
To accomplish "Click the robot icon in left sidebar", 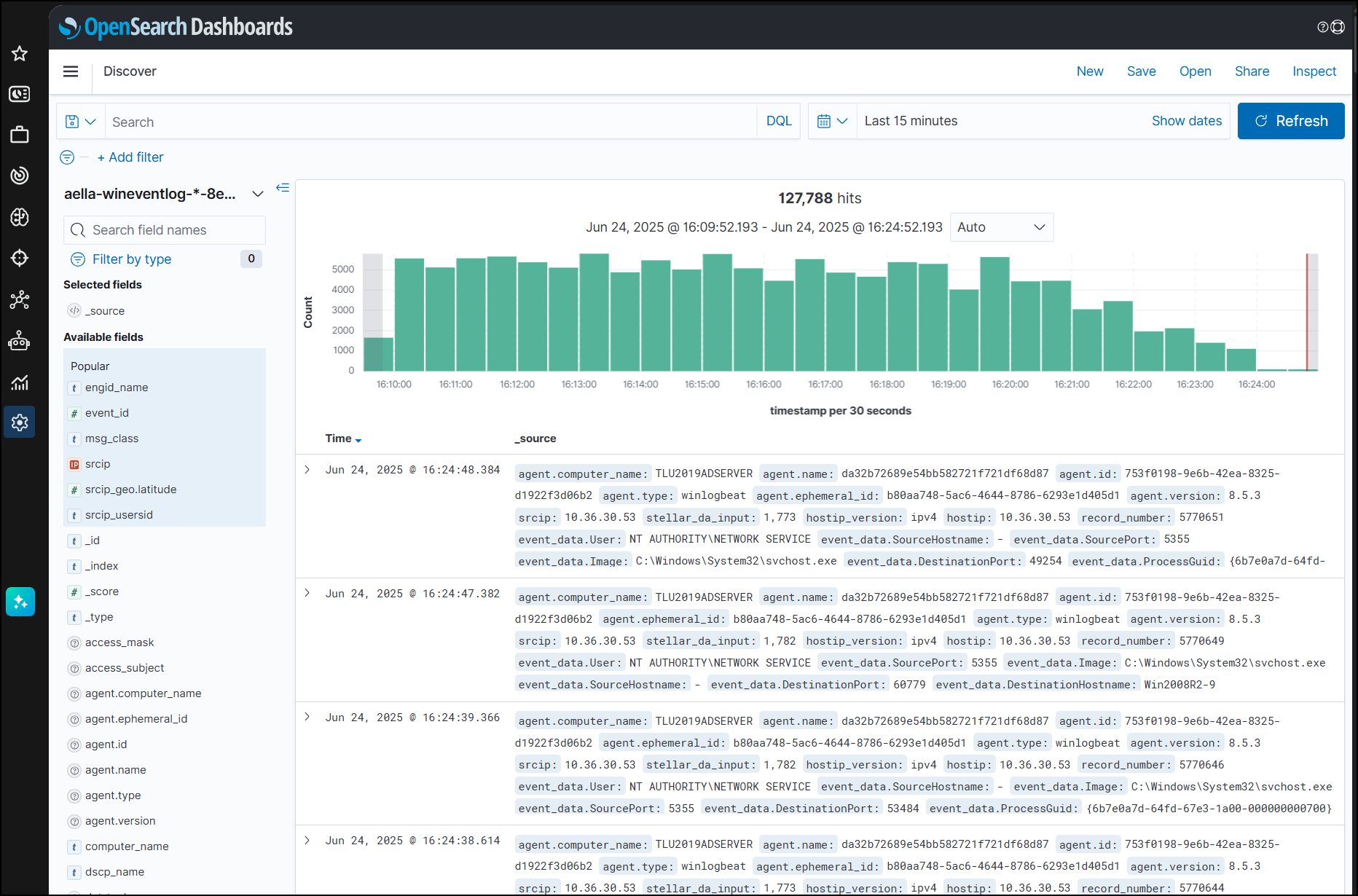I will pos(20,341).
